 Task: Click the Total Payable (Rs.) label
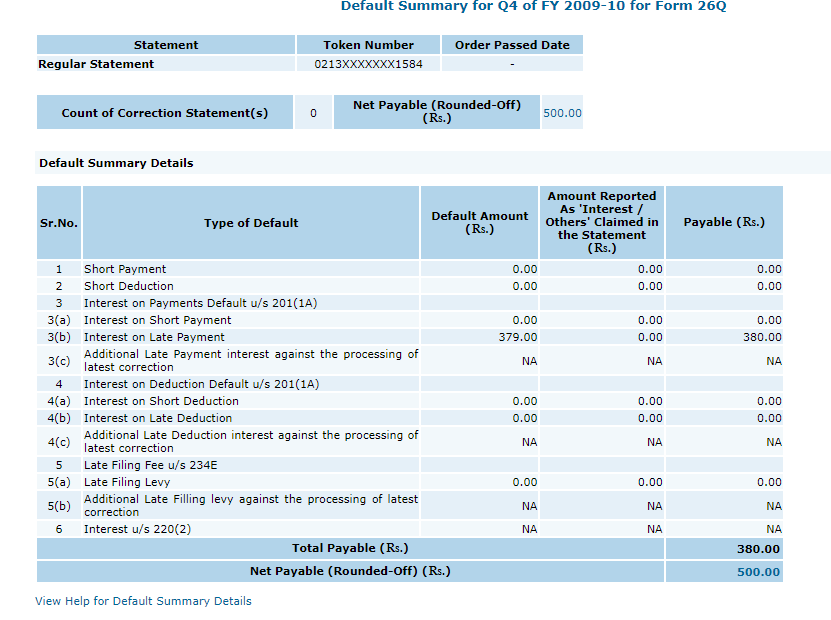point(350,548)
